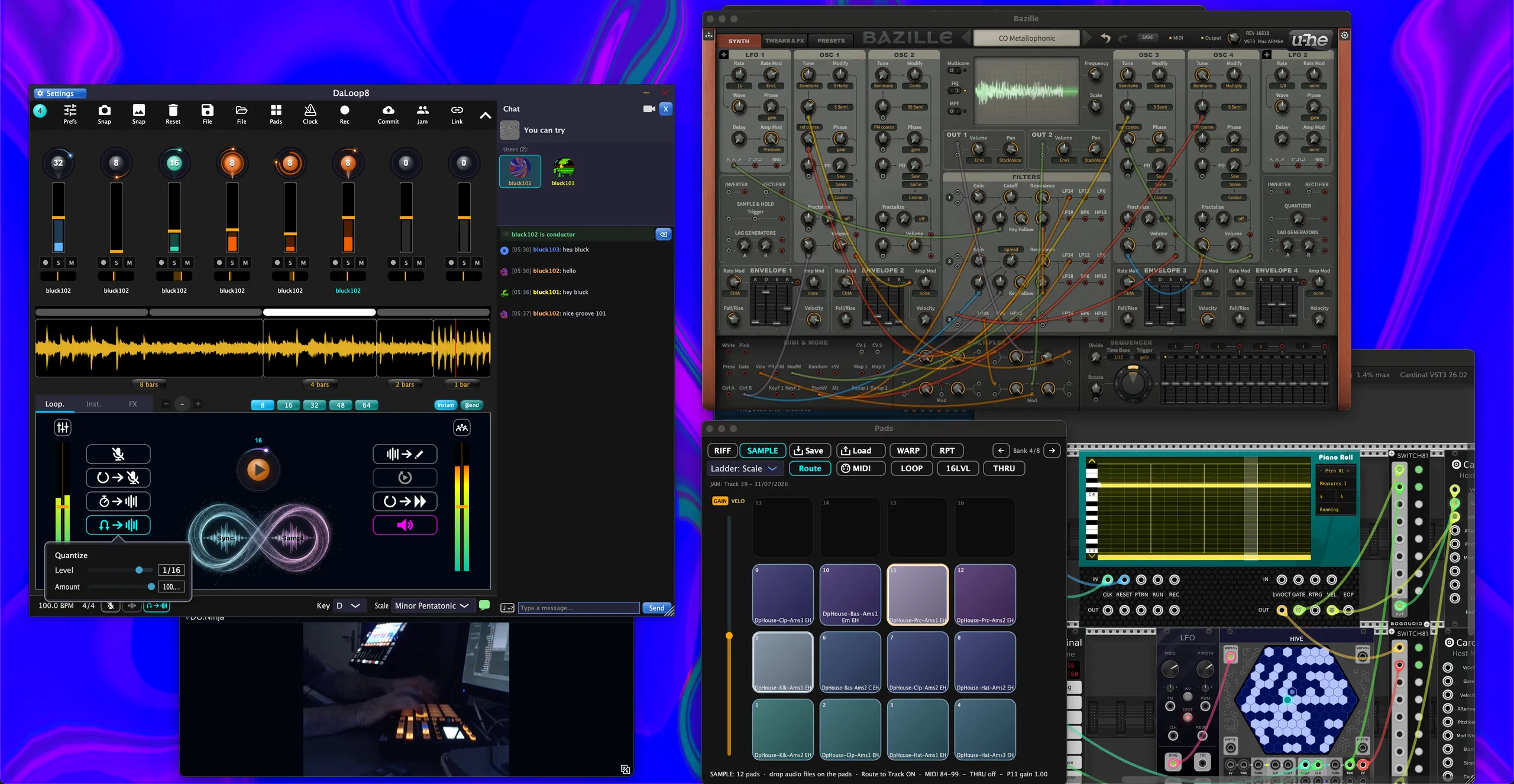Click the Commit cloud upload icon
The image size is (1514, 784).
(388, 114)
